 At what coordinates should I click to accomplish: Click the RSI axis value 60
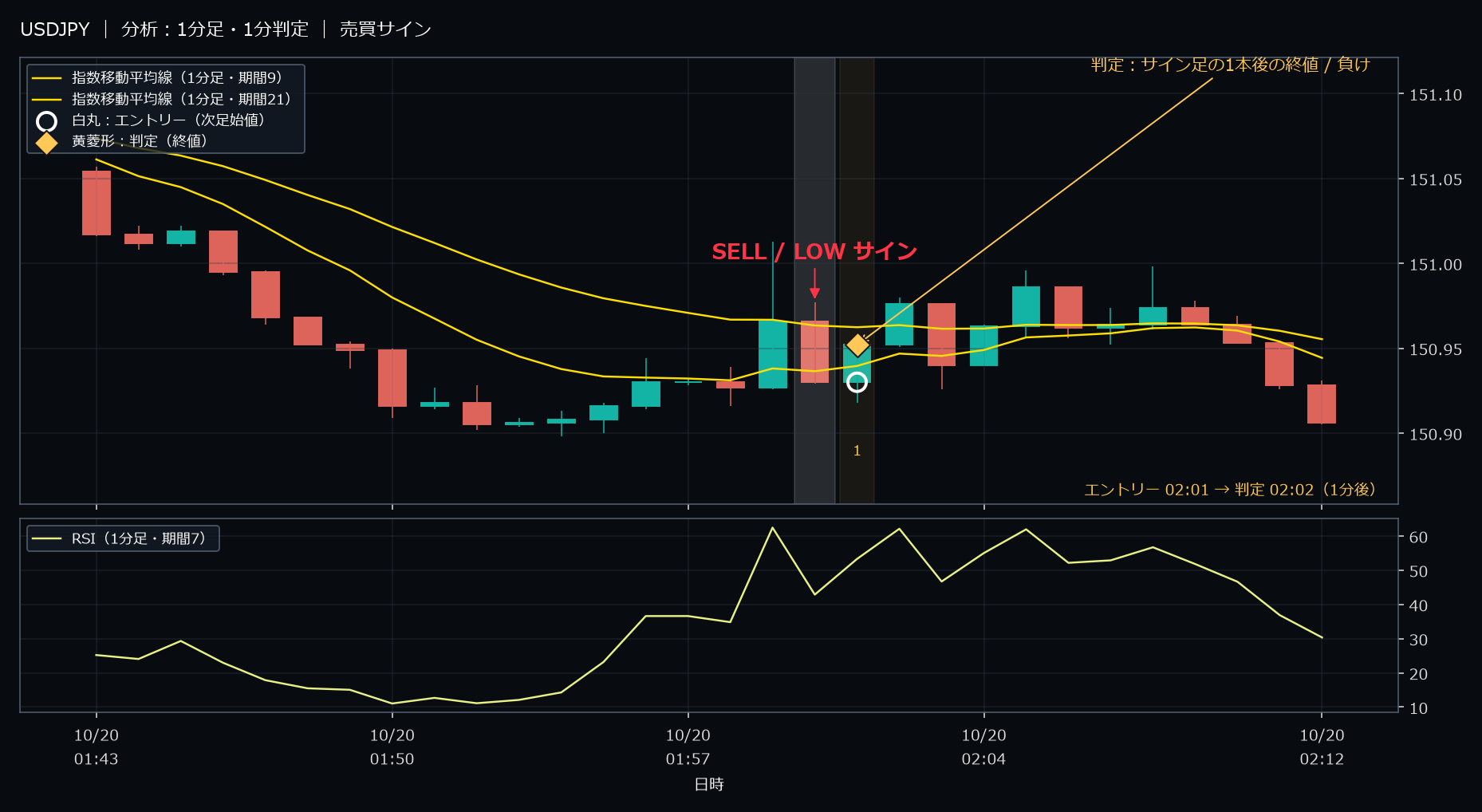(x=1418, y=538)
